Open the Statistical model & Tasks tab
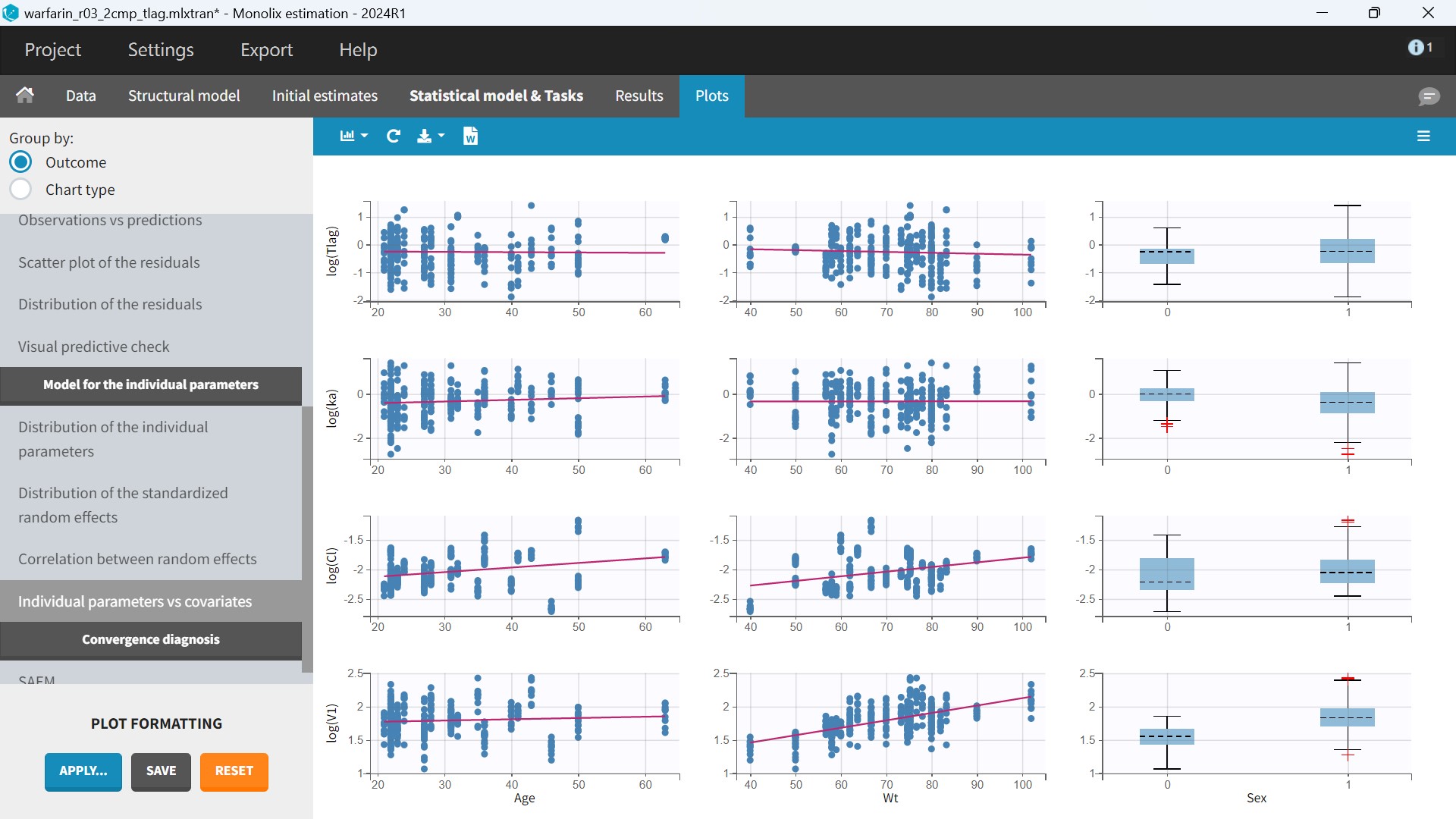The image size is (1456, 819). [496, 96]
